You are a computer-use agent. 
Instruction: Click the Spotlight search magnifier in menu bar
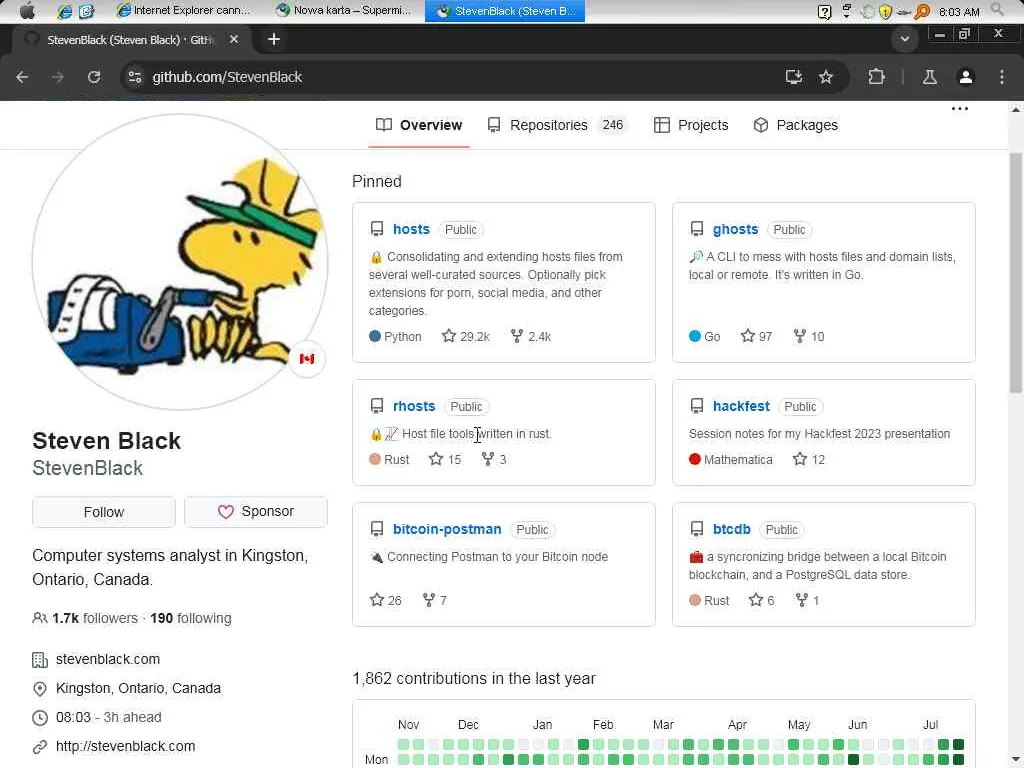point(997,9)
